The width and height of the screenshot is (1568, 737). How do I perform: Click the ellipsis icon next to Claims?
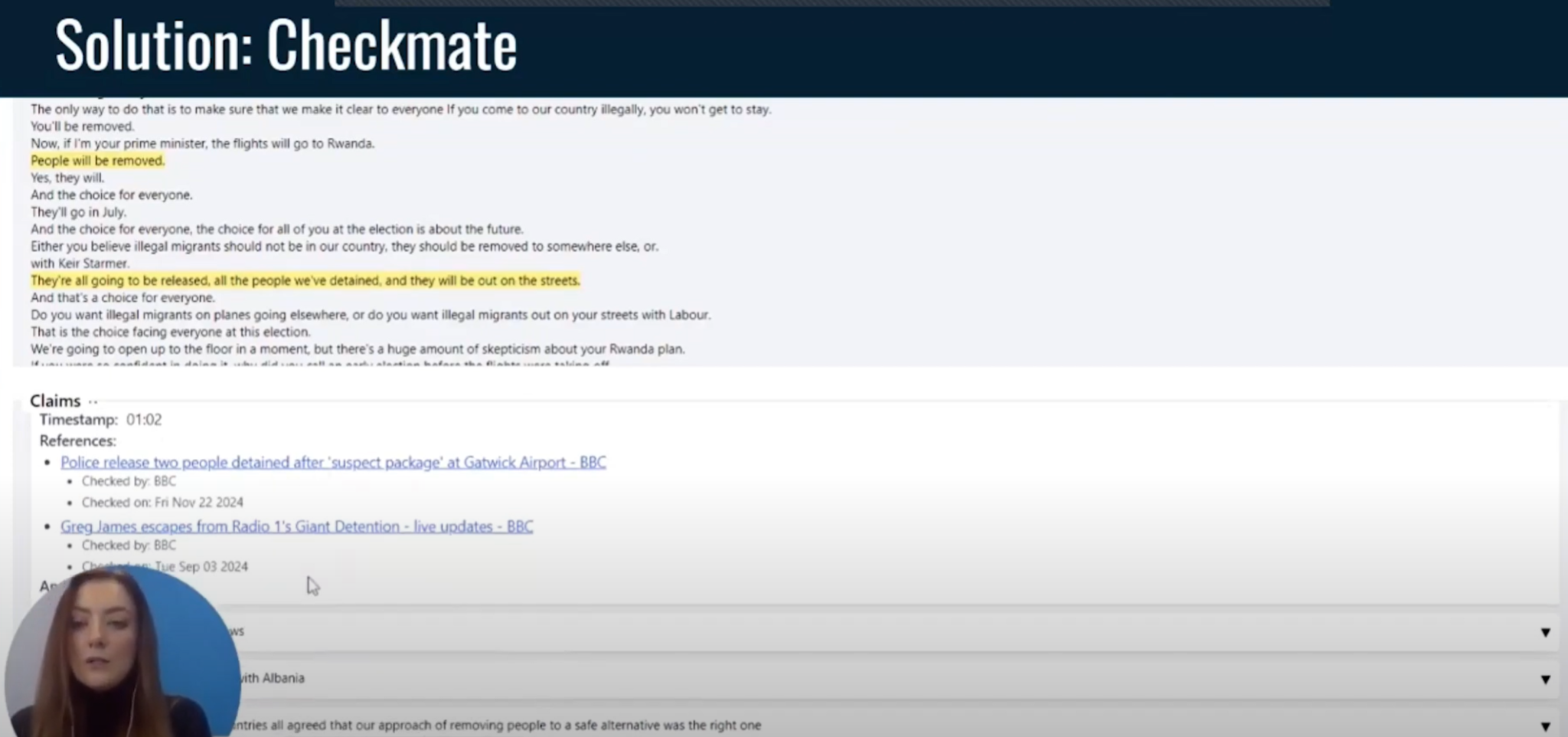click(93, 401)
